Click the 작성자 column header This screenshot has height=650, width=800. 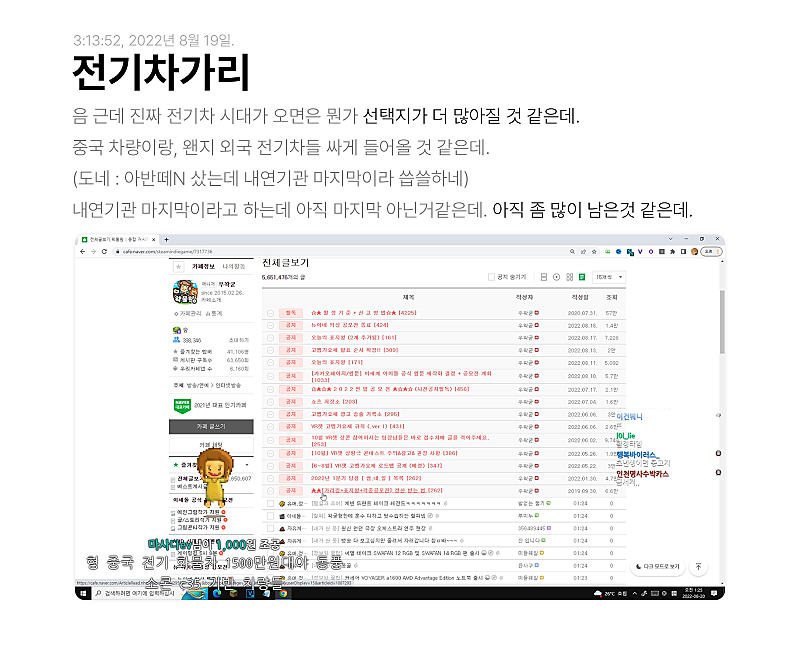tap(524, 297)
